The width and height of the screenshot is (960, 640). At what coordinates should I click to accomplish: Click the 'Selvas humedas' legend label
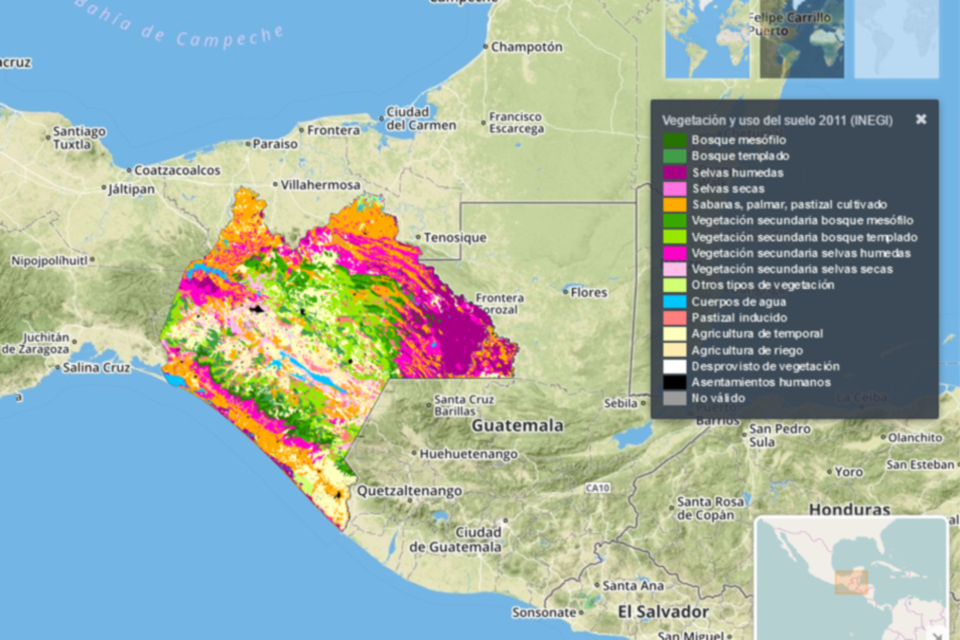(x=738, y=173)
